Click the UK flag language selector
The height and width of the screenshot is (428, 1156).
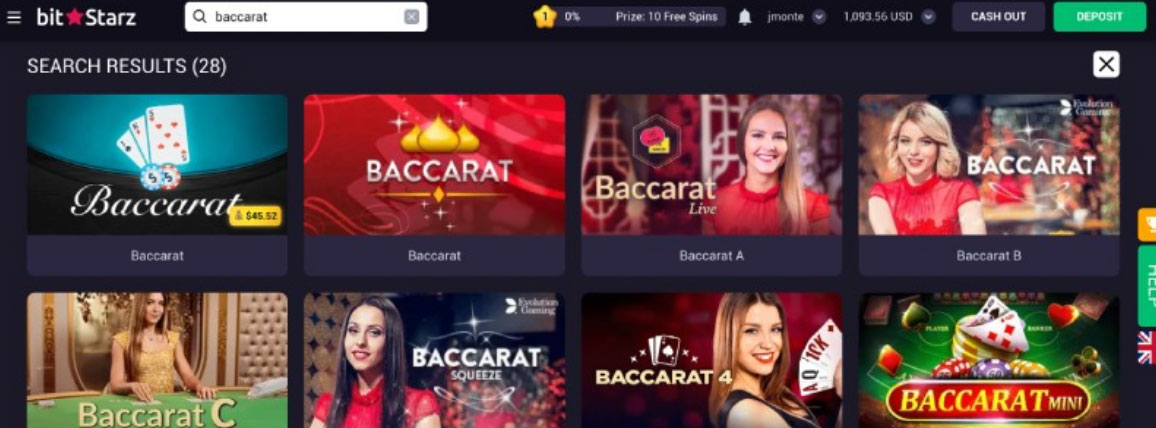tap(1147, 347)
